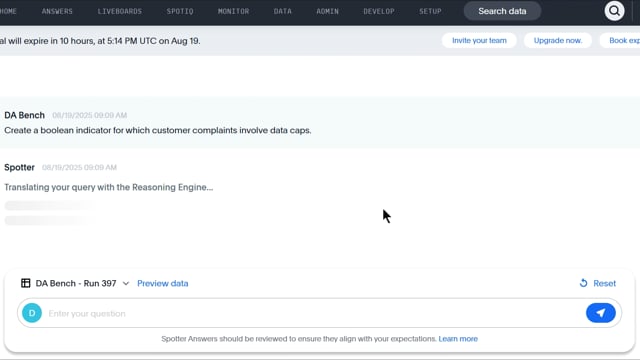Focus the Enter your question input field
The image size is (640, 360).
point(314,313)
